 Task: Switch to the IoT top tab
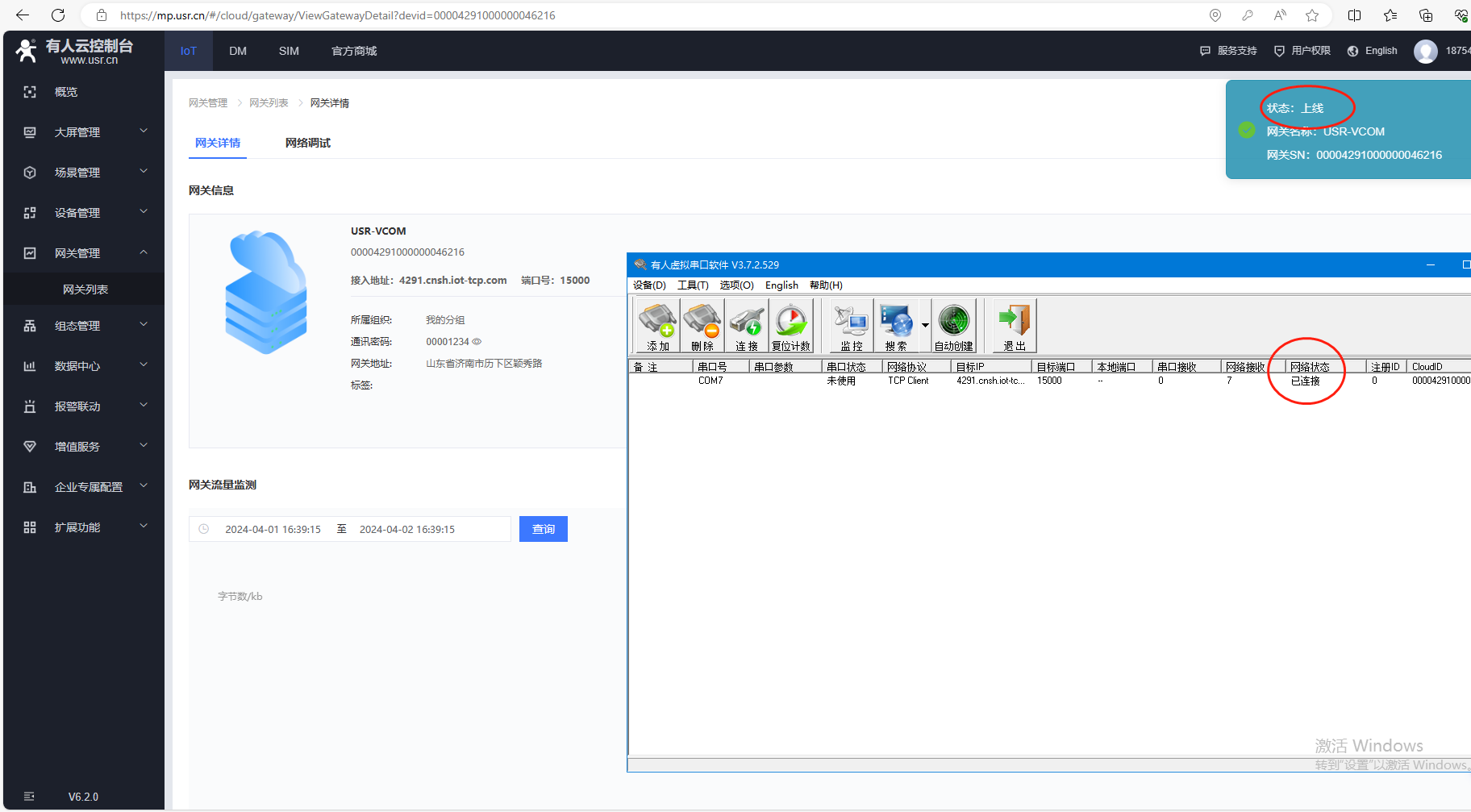click(x=189, y=51)
